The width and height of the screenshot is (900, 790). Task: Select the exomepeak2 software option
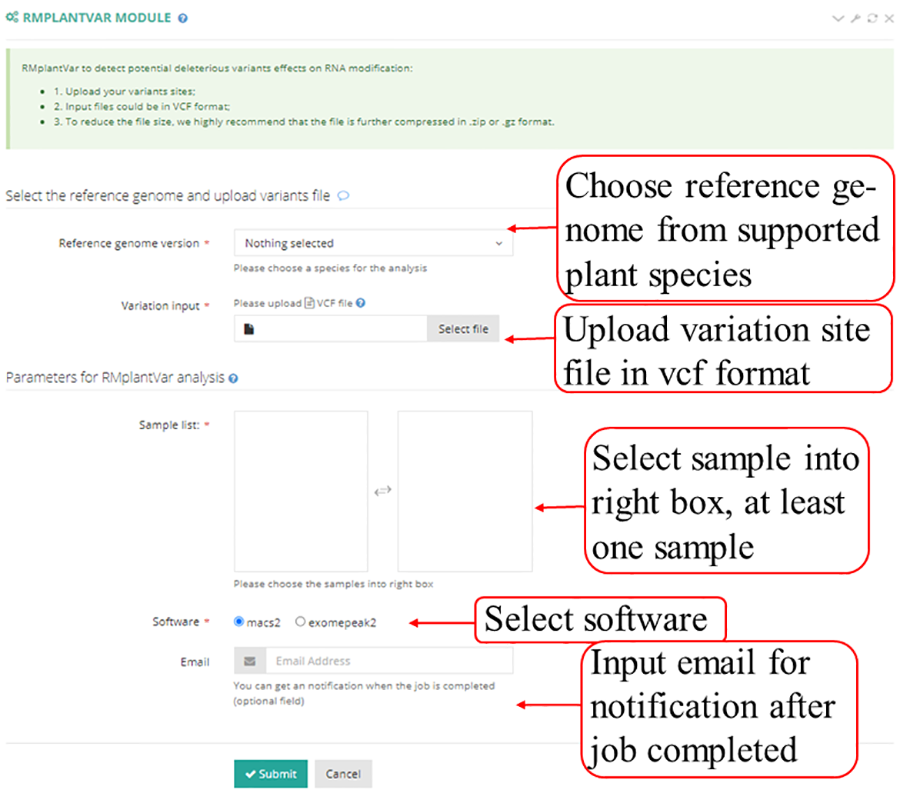pyautogui.click(x=301, y=621)
